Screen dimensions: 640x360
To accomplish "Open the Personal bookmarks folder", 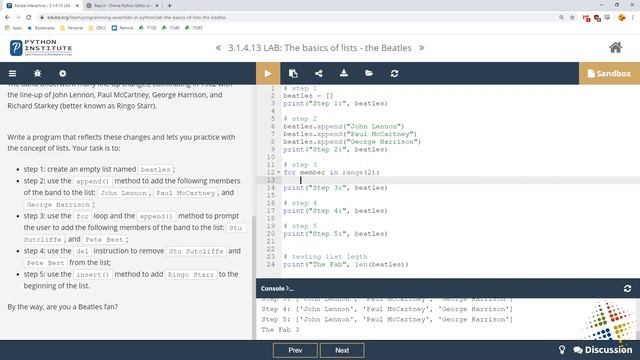I will [x=71, y=28].
